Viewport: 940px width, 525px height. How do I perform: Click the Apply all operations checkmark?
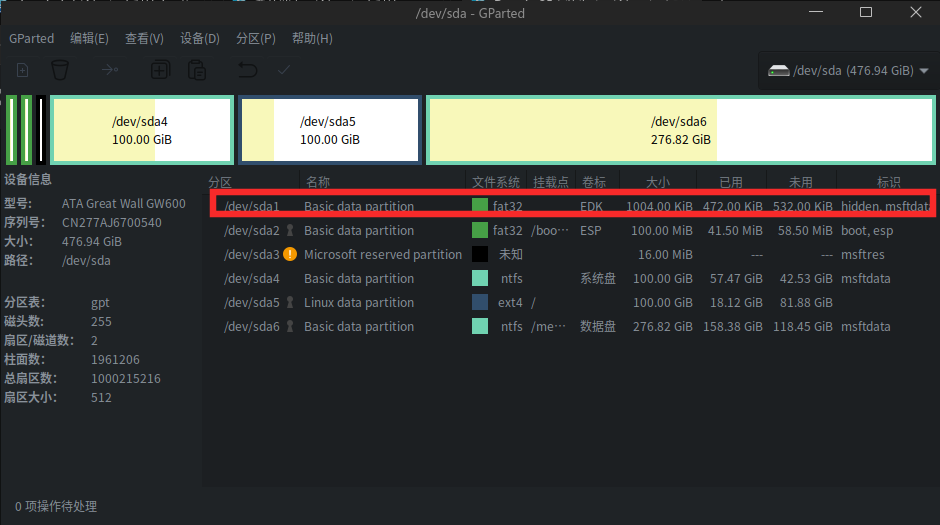tap(284, 71)
